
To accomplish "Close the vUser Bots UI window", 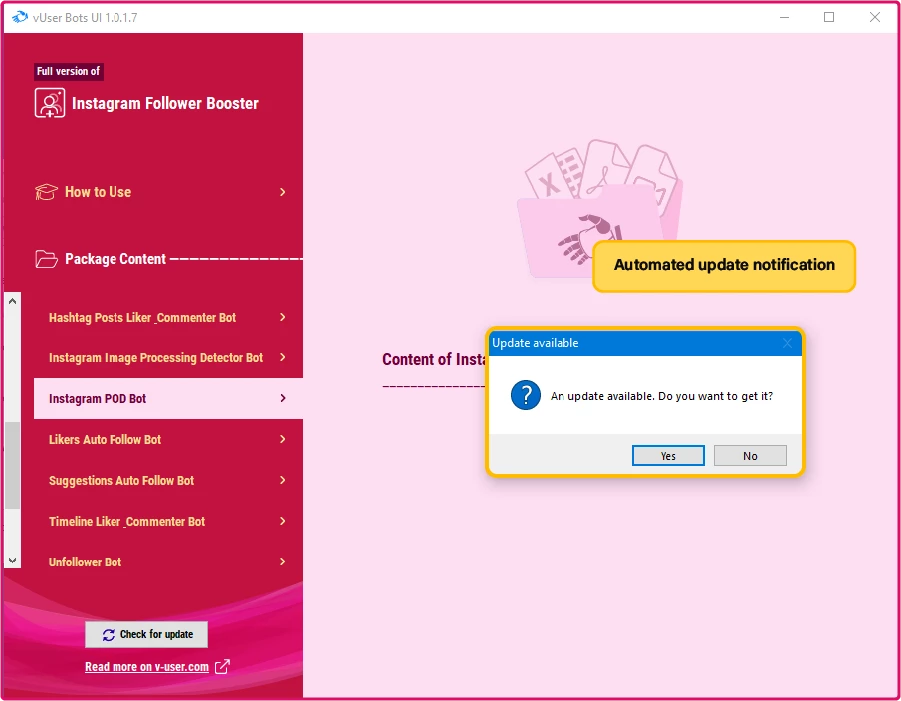I will coord(875,17).
